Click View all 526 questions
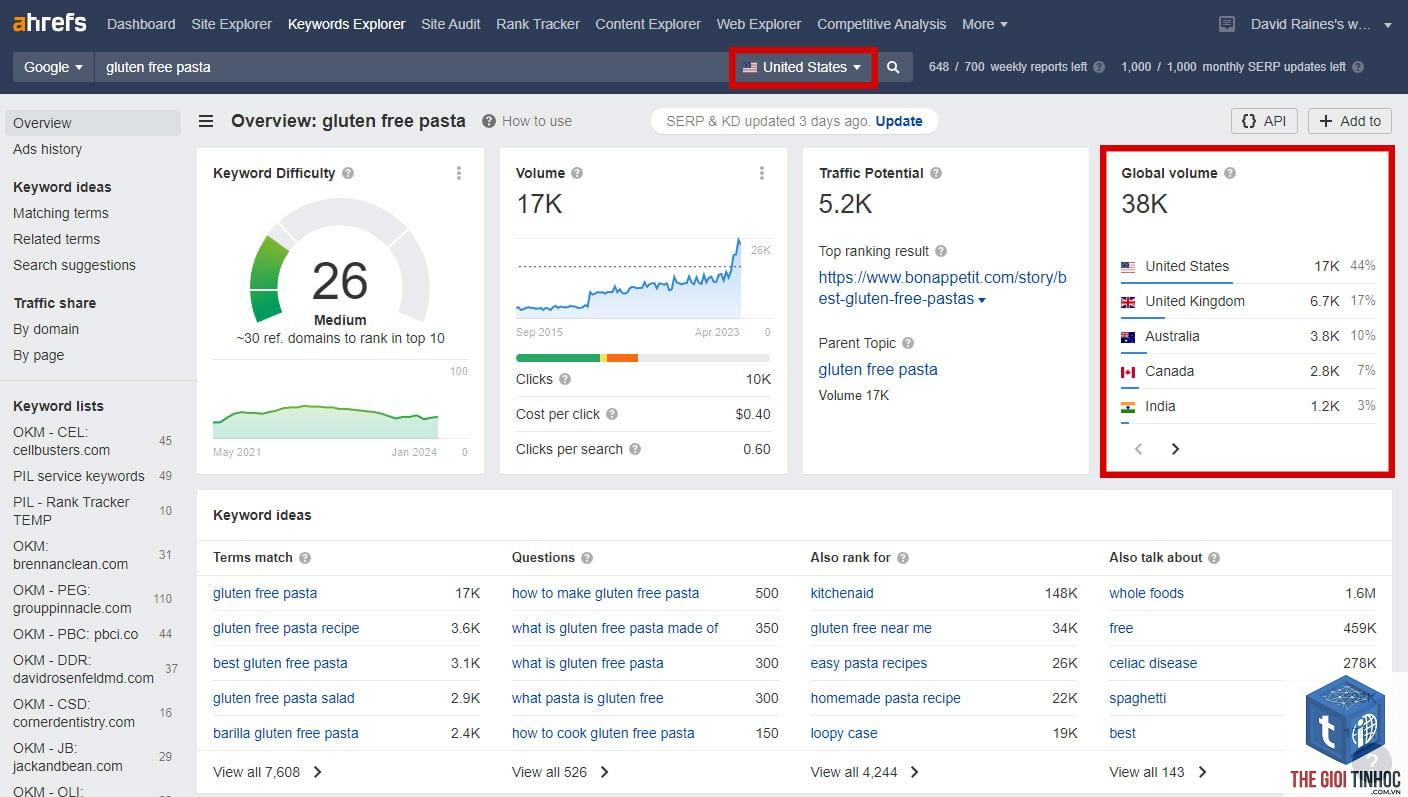 click(560, 772)
